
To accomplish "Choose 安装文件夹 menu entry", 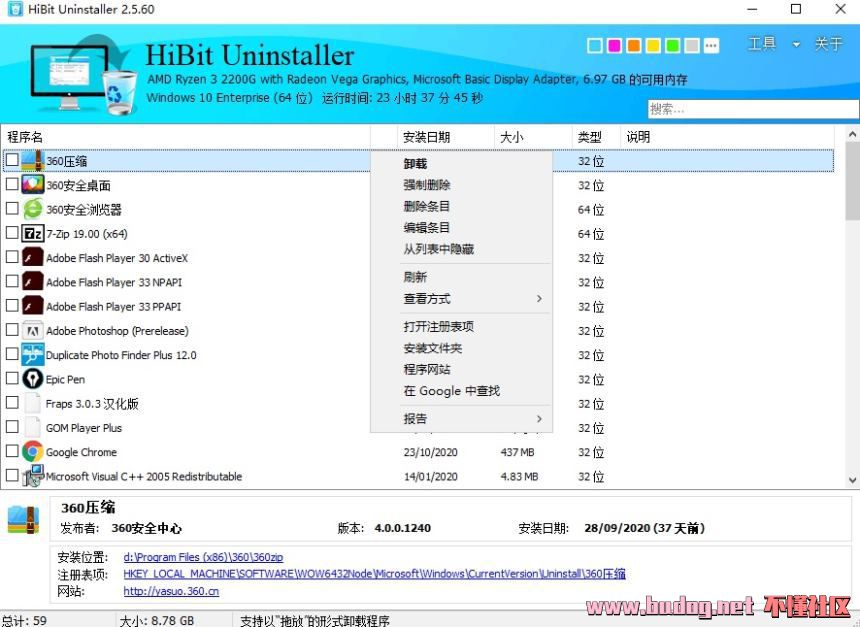I will [433, 348].
